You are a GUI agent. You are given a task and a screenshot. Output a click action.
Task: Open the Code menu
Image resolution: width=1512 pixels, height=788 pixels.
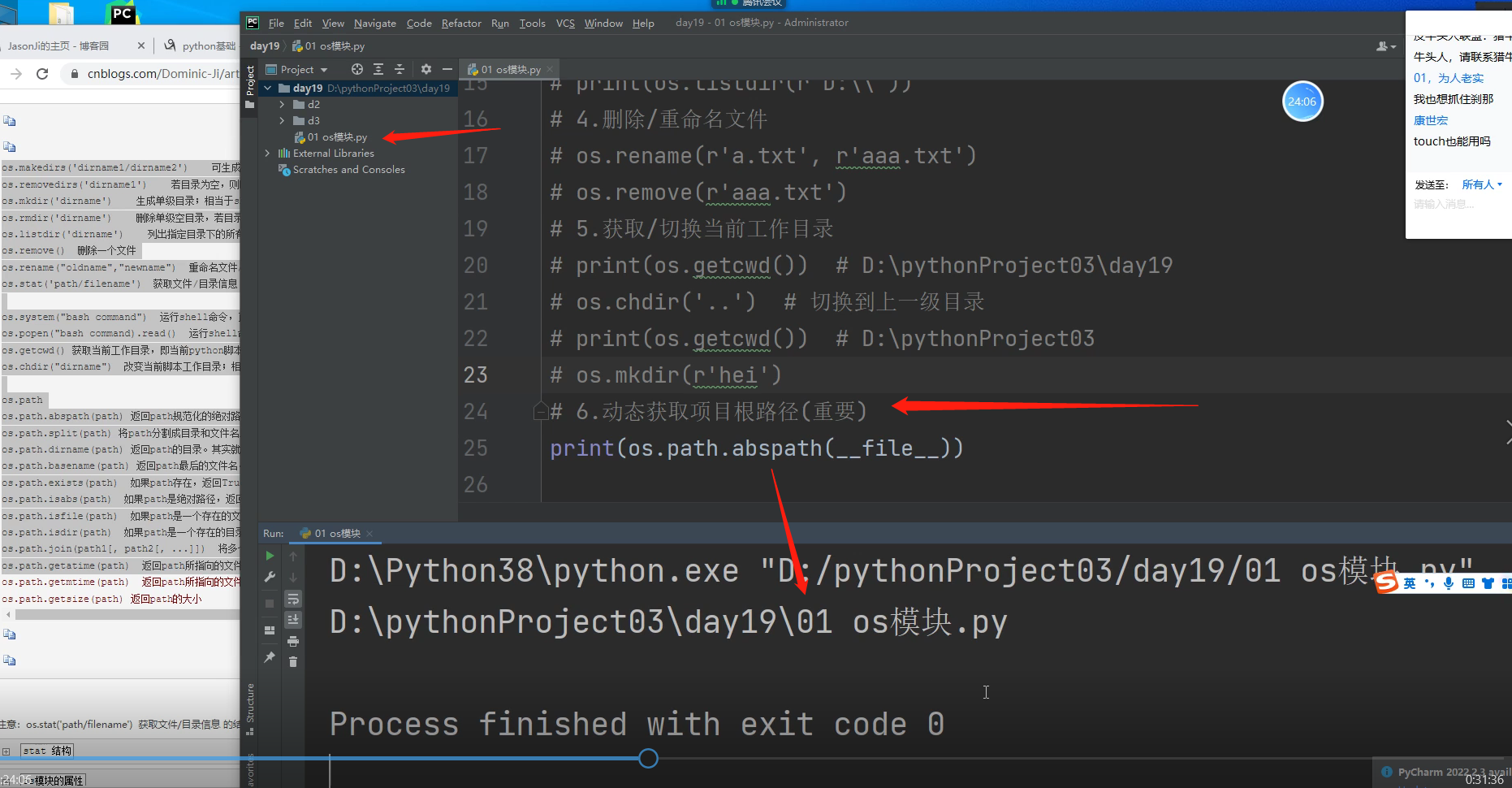coord(419,23)
